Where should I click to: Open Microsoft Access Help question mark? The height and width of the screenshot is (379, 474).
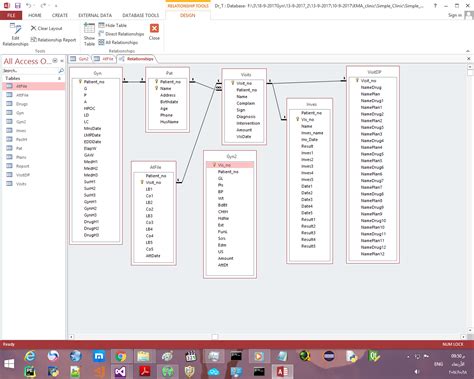pos(435,6)
